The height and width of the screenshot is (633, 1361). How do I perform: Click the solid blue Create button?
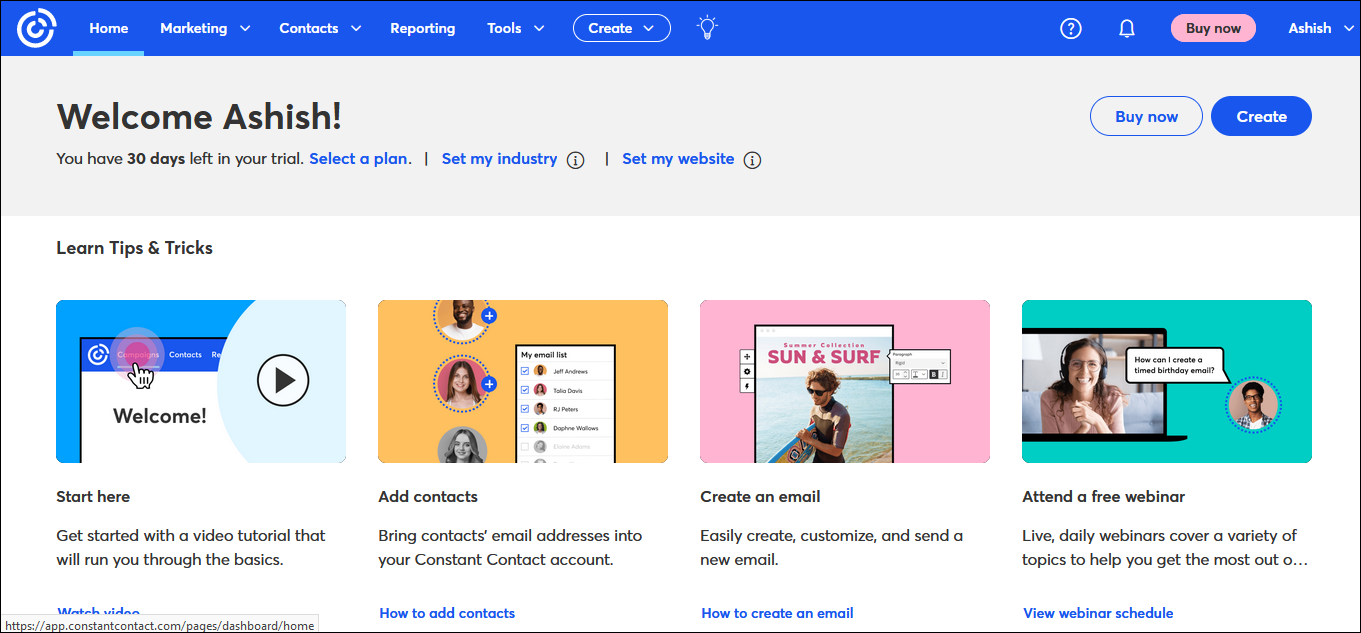coord(1261,116)
